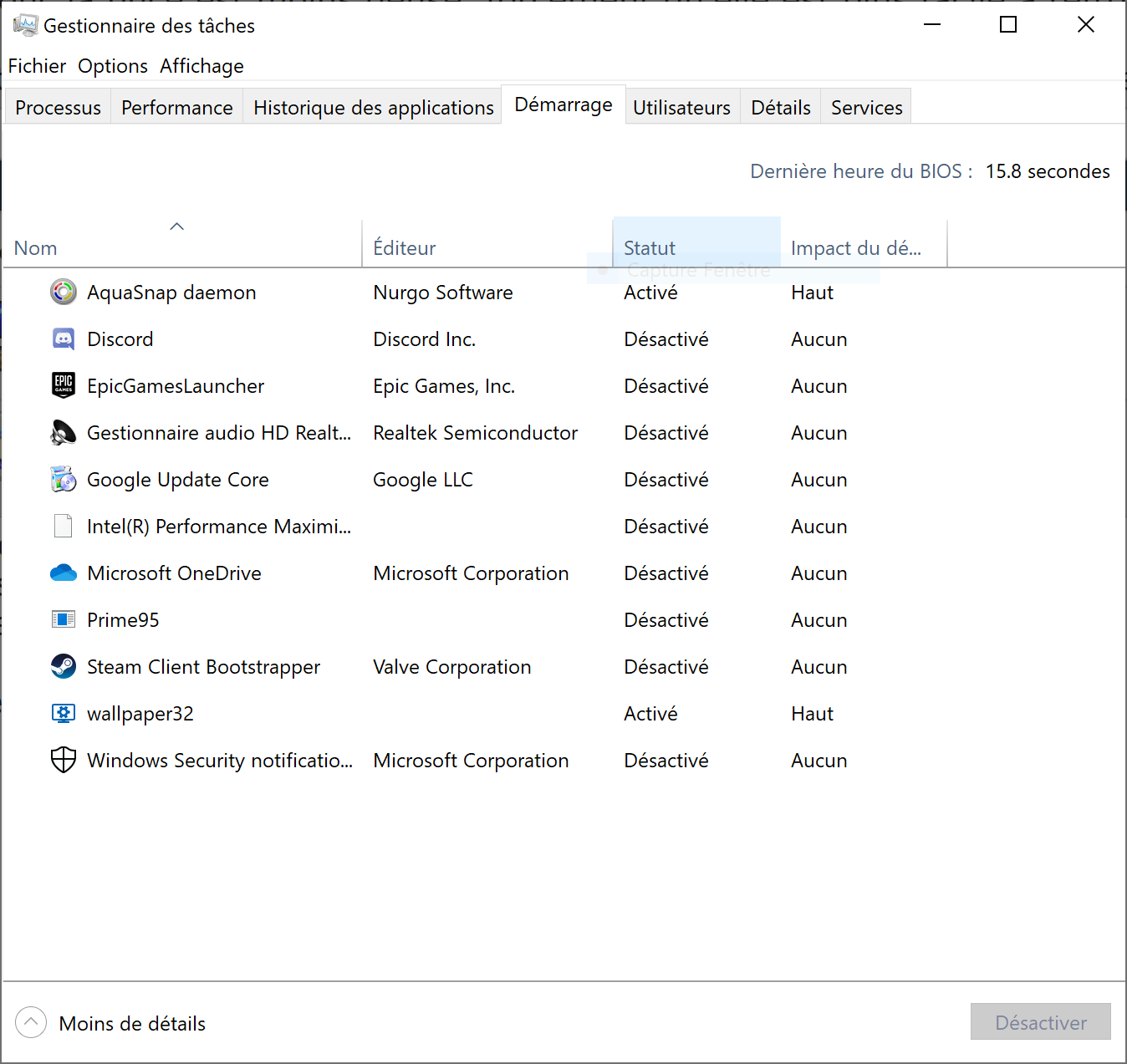The image size is (1127, 1064).
Task: Sort by the Statut column header
Action: 696,243
